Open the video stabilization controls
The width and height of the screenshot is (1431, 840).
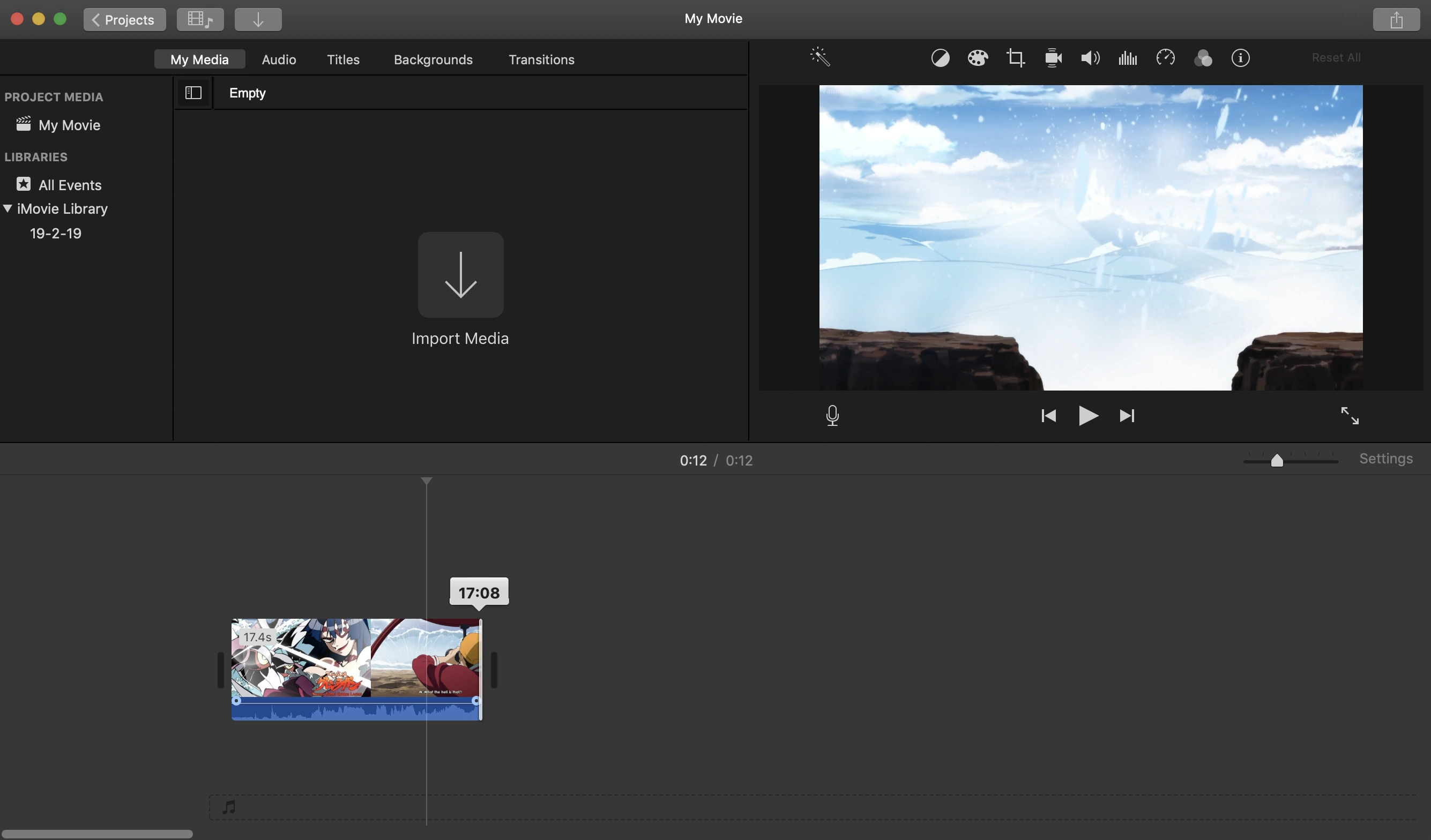pos(1053,58)
